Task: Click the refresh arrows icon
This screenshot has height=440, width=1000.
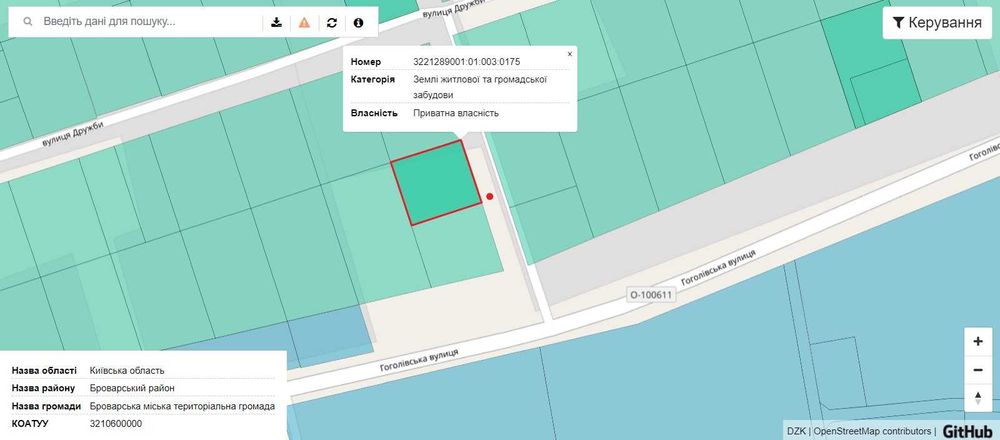Action: coord(332,22)
